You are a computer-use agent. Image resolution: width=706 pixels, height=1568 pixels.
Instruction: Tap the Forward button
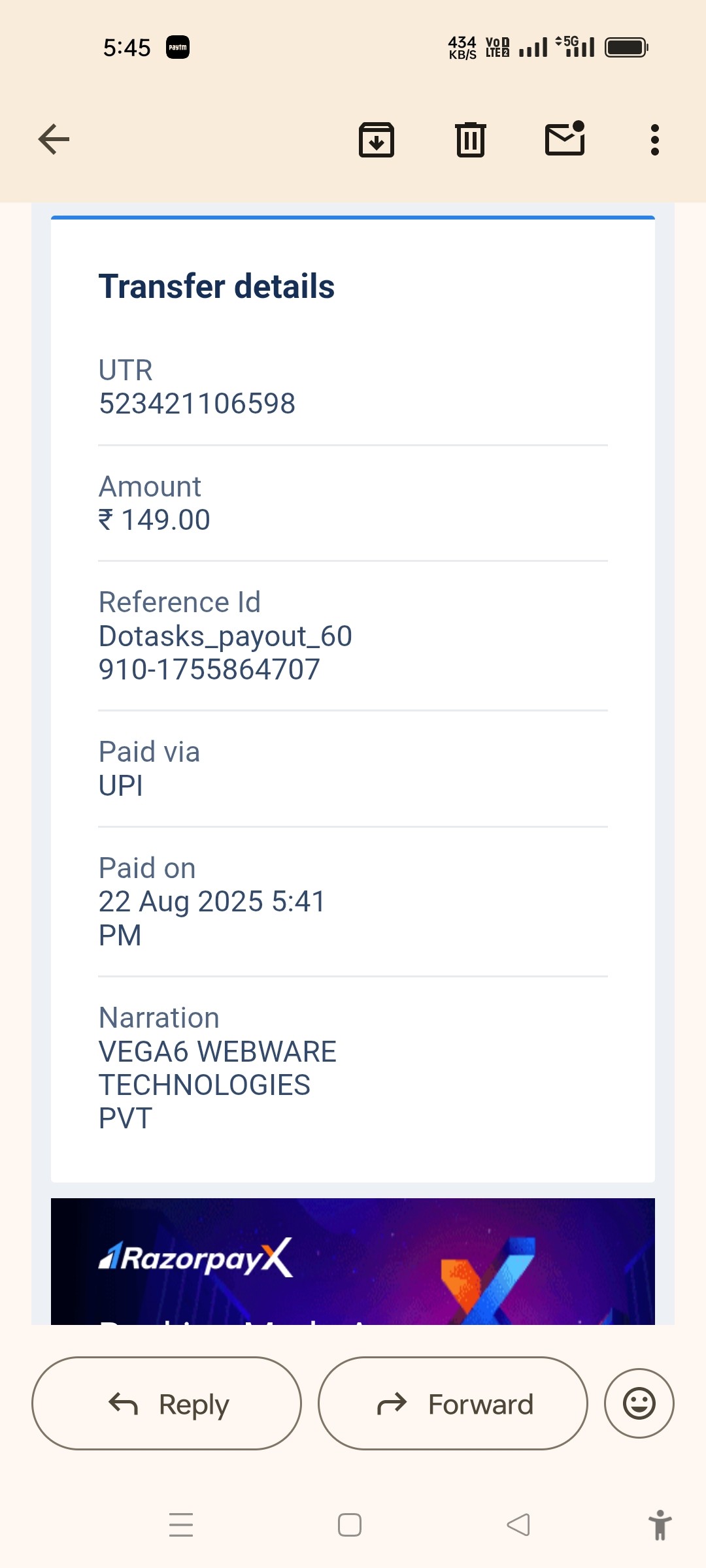[x=453, y=1403]
